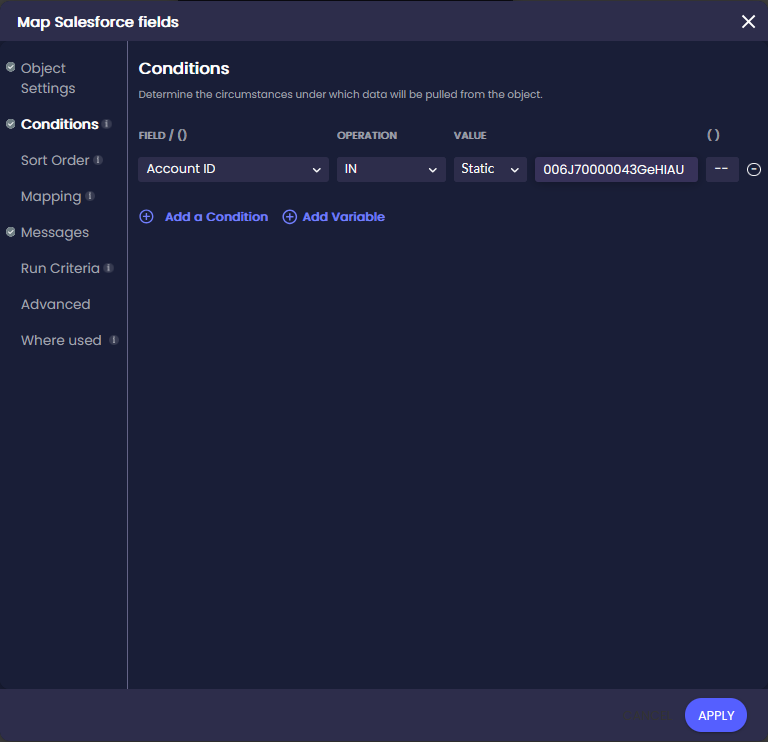The width and height of the screenshot is (768, 742).
Task: Click the checkmark icon next to Messages
Action: click(x=10, y=232)
